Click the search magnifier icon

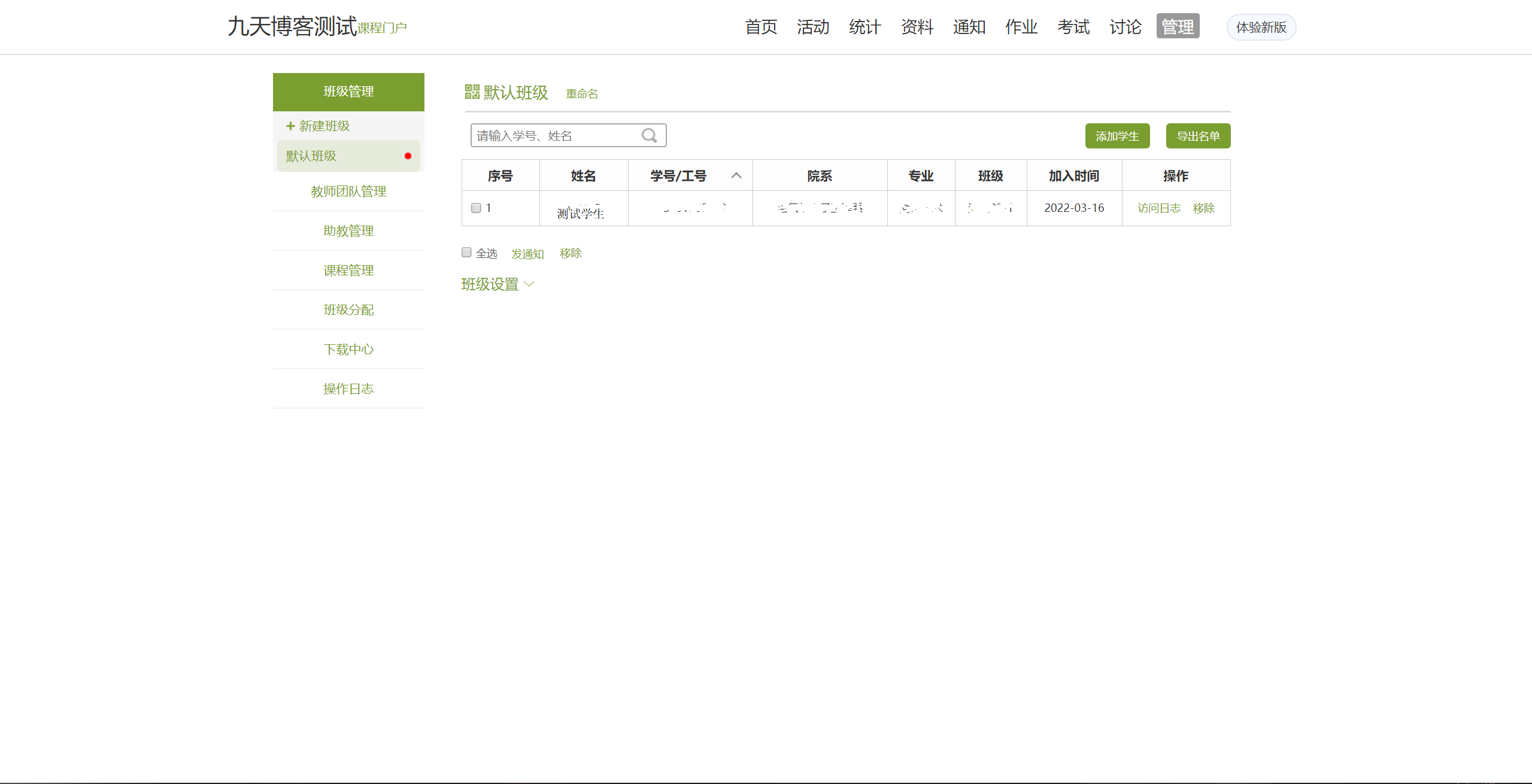[649, 135]
